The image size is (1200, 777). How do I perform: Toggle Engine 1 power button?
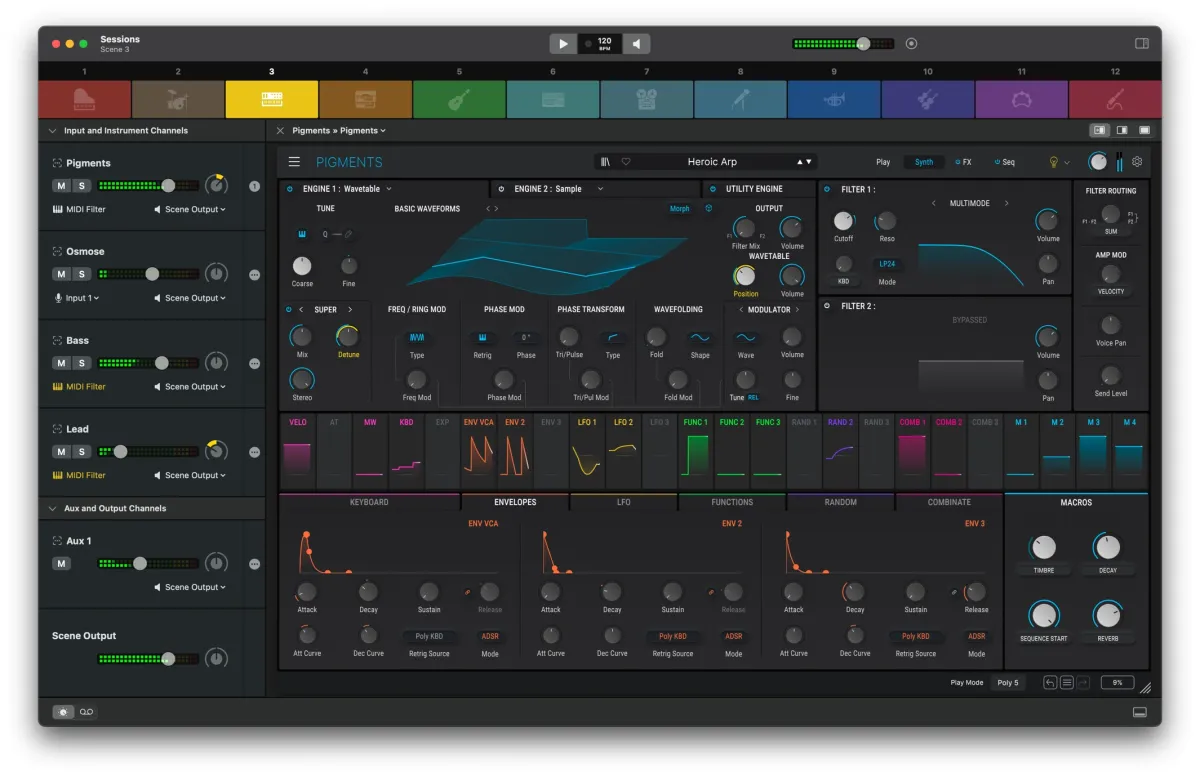pyautogui.click(x=290, y=189)
